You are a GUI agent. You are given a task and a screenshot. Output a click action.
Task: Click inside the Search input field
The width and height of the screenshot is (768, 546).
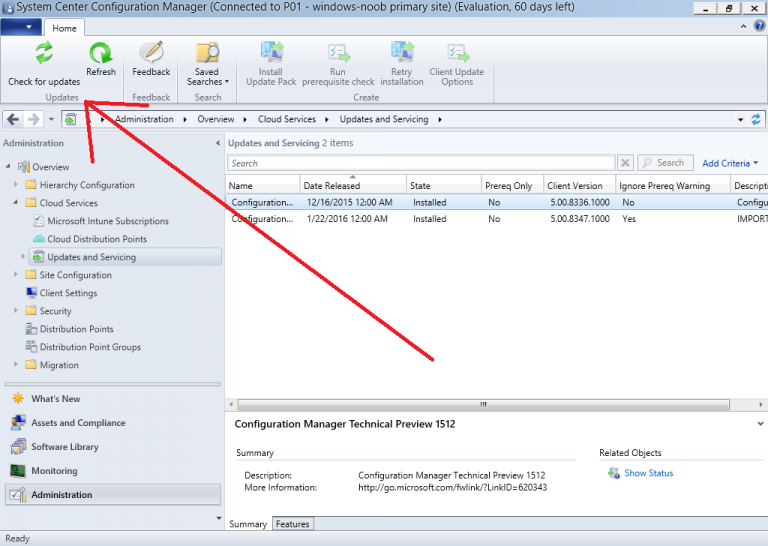click(420, 163)
